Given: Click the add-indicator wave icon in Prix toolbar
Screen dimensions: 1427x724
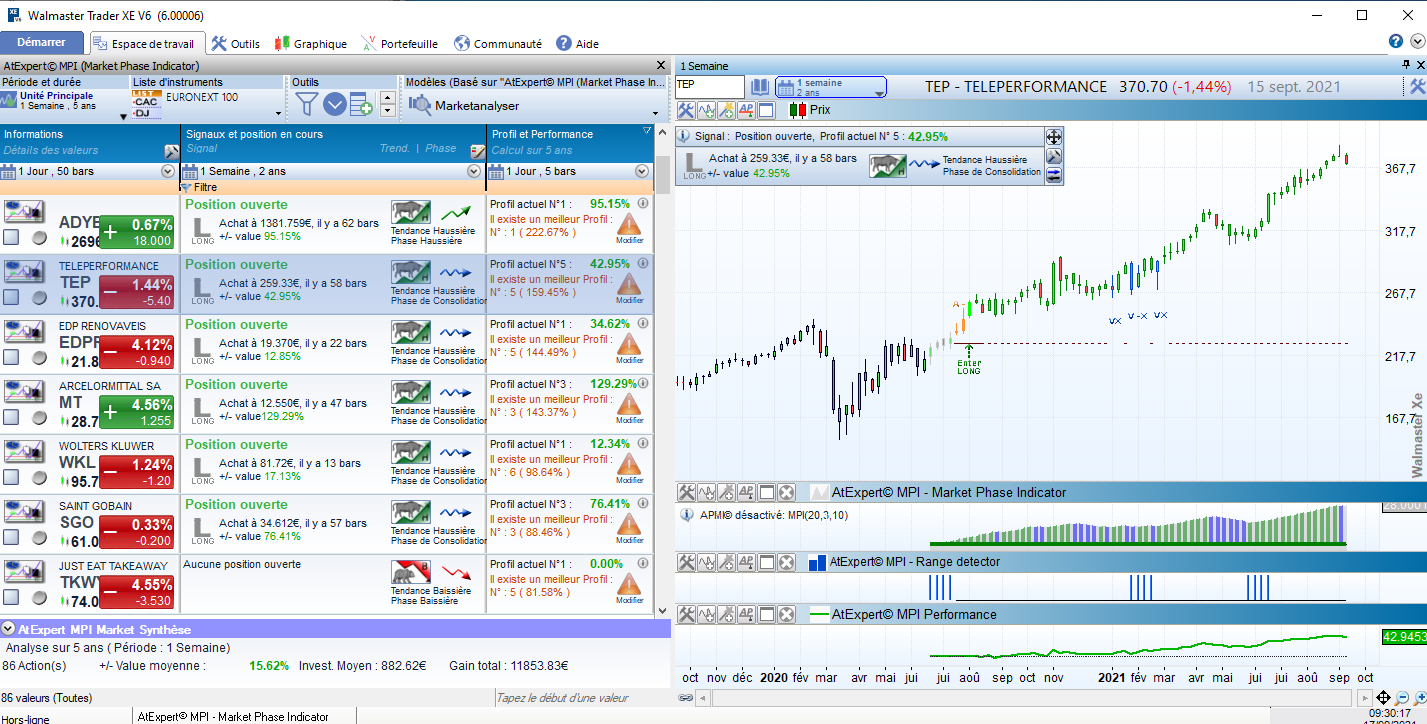Looking at the screenshot, I should coord(706,110).
